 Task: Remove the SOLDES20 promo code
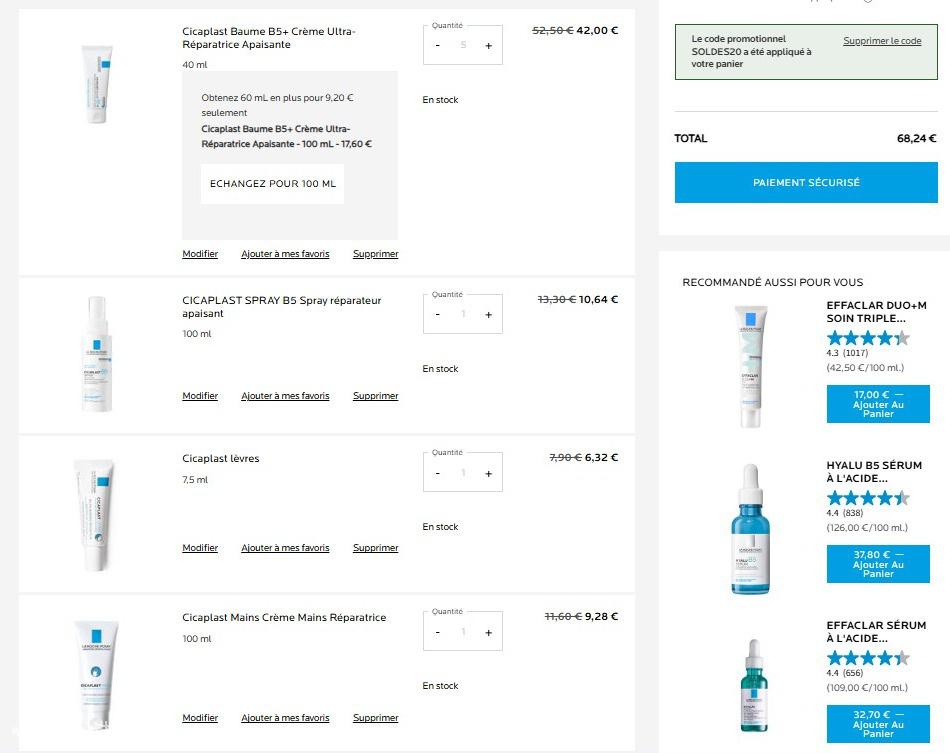click(882, 41)
